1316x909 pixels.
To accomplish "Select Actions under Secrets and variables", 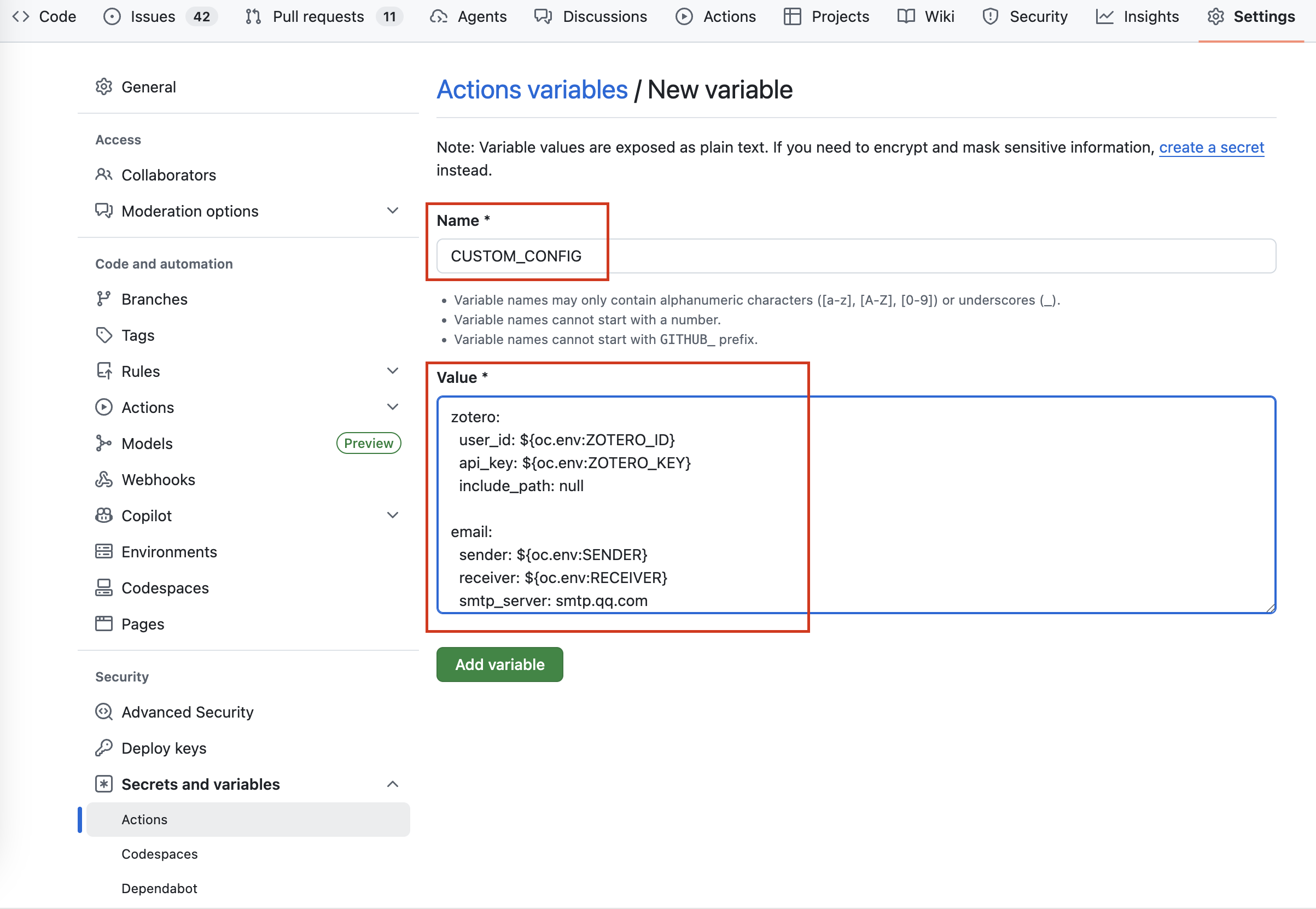I will 248,819.
